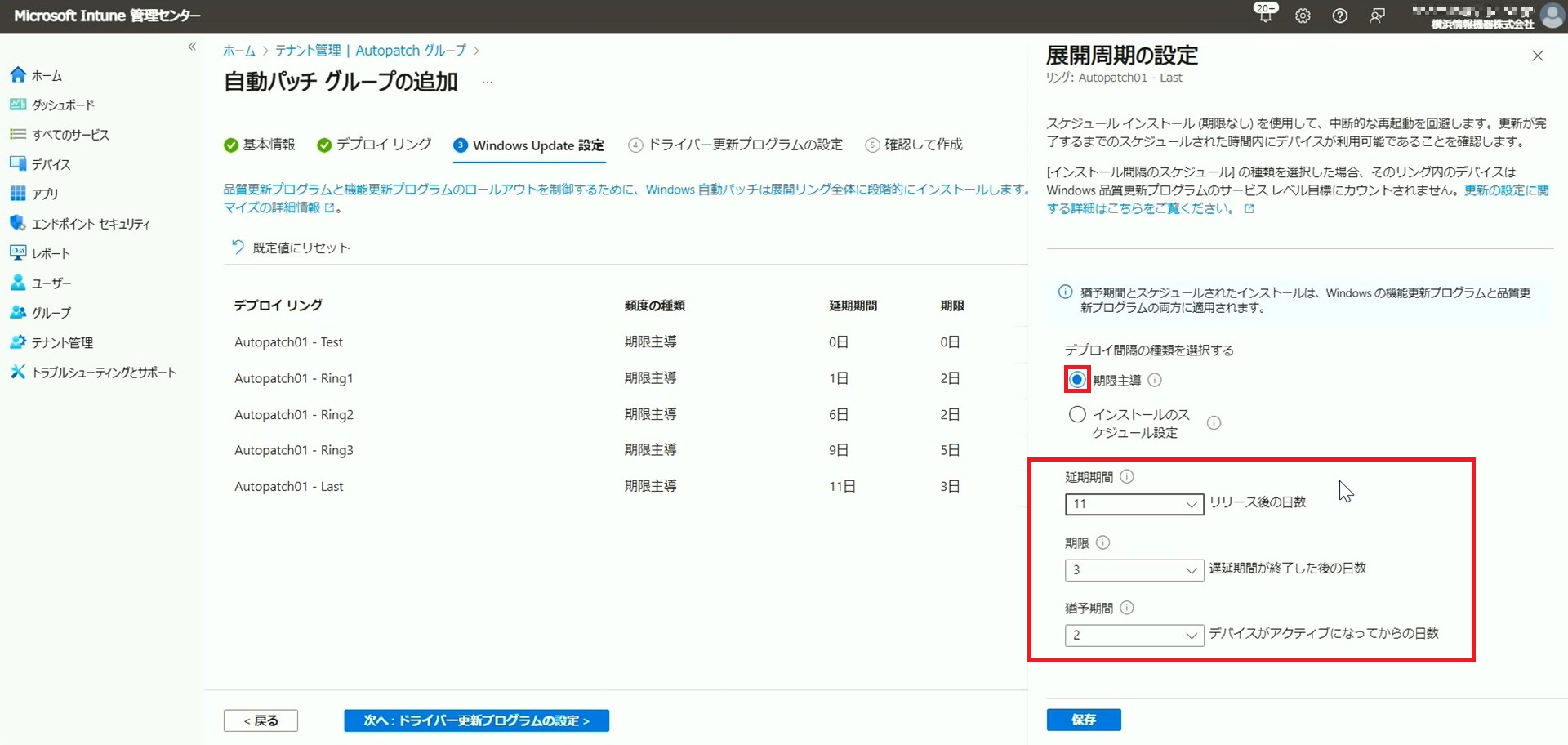Open the notifications icon in the header
The height and width of the screenshot is (745, 1568).
click(x=1266, y=14)
